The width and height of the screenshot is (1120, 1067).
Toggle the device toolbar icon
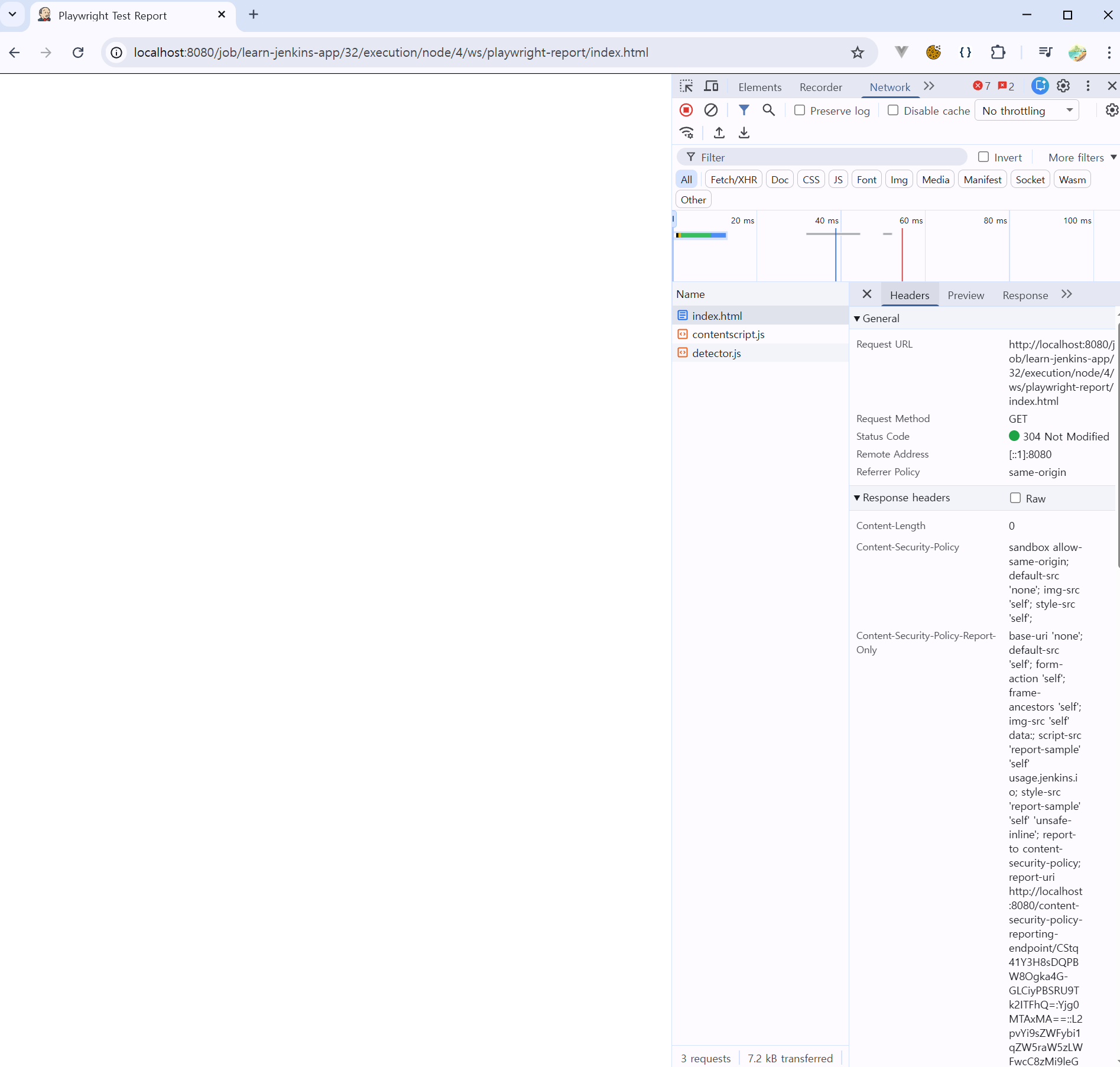tap(711, 86)
